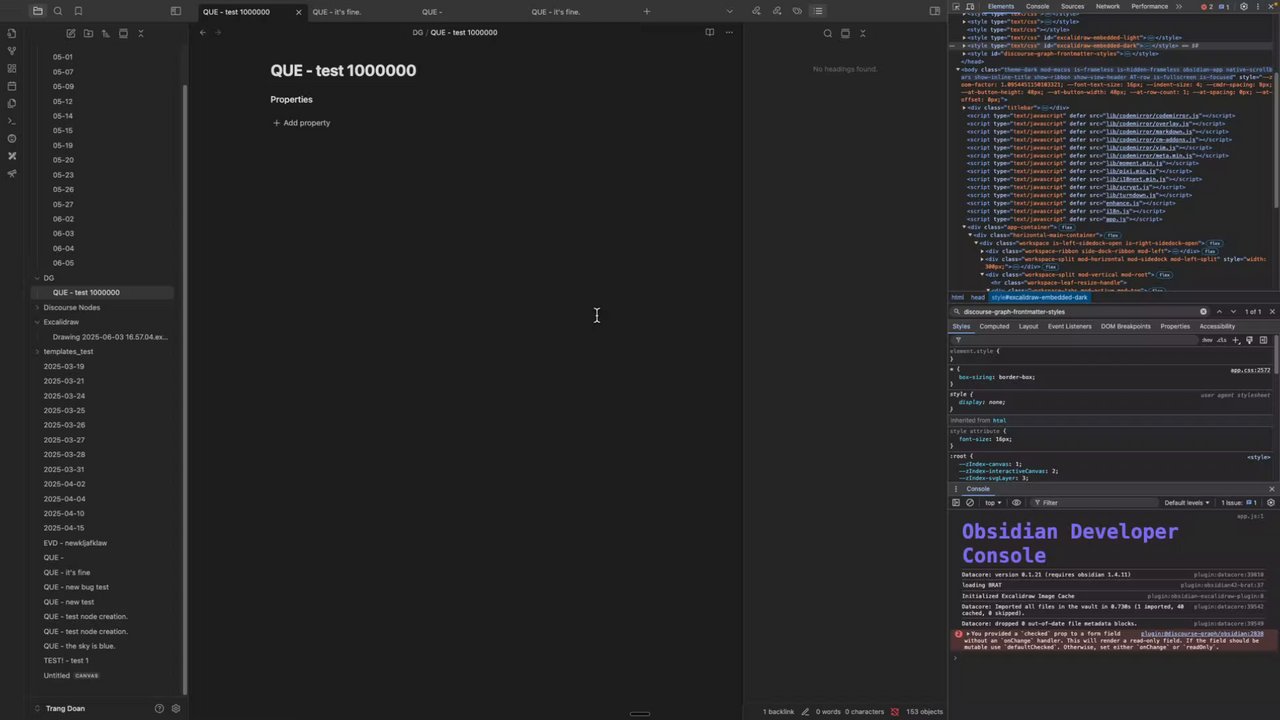The image size is (1280, 720).
Task: Toggle the console sidebar icon
Action: pyautogui.click(x=956, y=503)
